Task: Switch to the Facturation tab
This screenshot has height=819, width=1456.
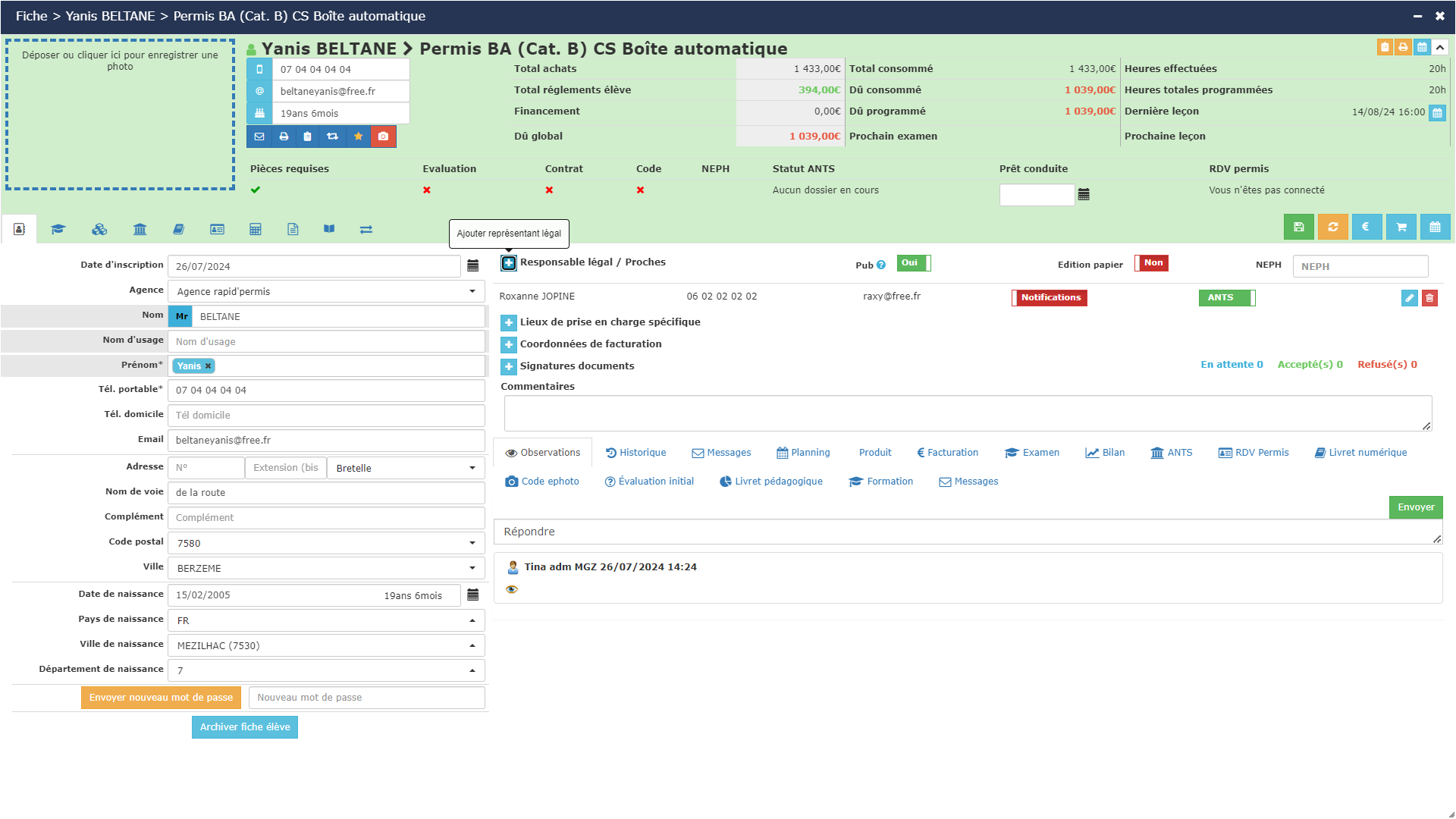Action: click(947, 453)
